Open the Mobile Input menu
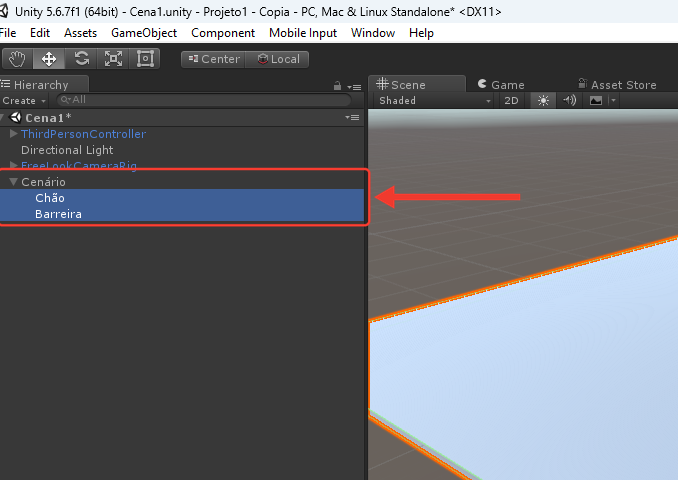The width and height of the screenshot is (678, 480). coord(303,33)
